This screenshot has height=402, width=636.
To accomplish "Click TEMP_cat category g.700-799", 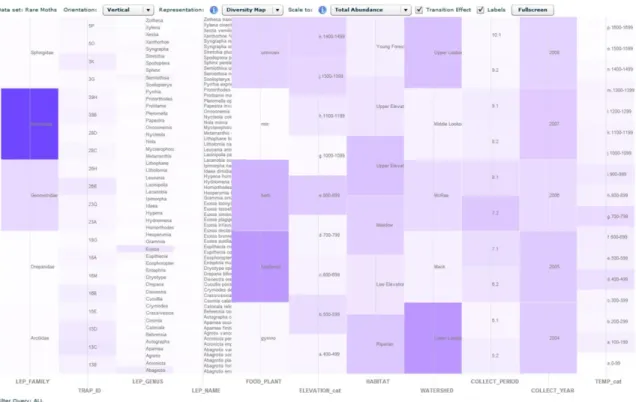I will click(606, 216).
